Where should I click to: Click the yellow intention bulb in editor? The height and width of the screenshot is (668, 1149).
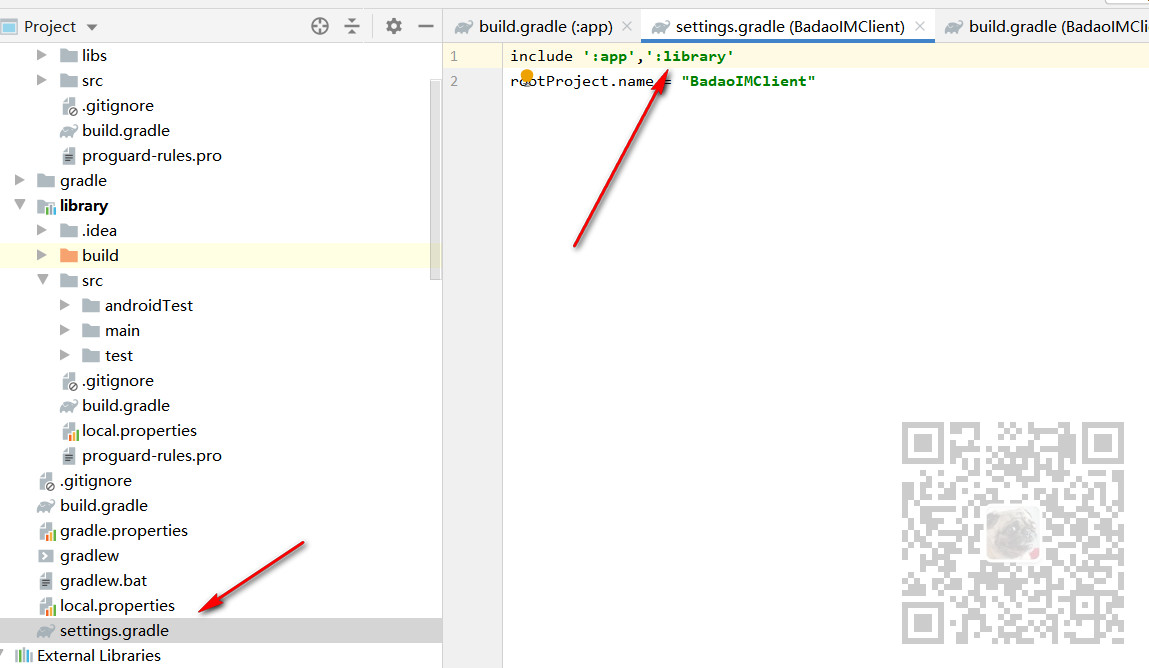point(526,75)
